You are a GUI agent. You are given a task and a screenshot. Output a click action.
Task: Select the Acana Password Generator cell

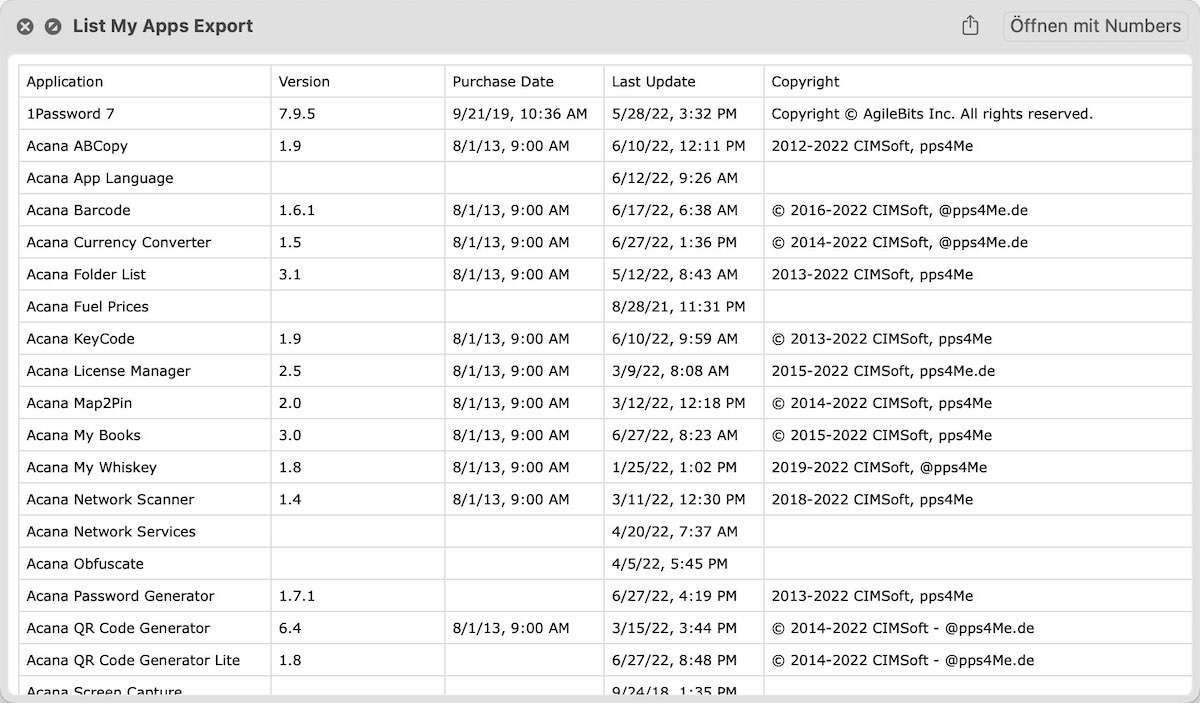pos(145,596)
